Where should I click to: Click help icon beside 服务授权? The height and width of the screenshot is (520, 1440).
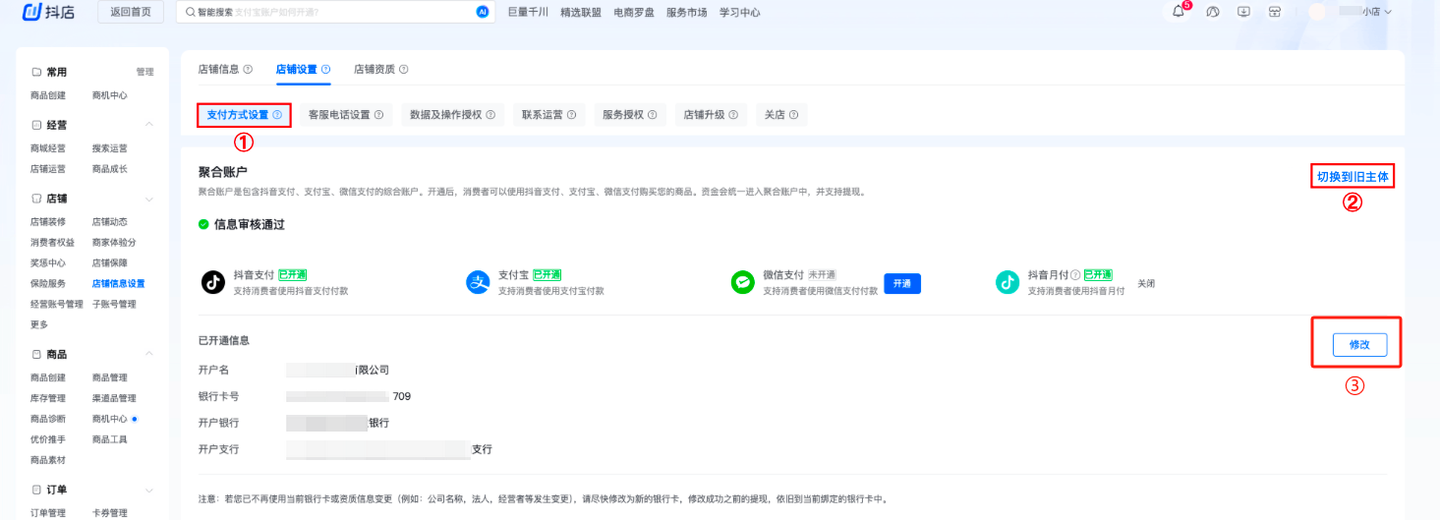(x=652, y=115)
